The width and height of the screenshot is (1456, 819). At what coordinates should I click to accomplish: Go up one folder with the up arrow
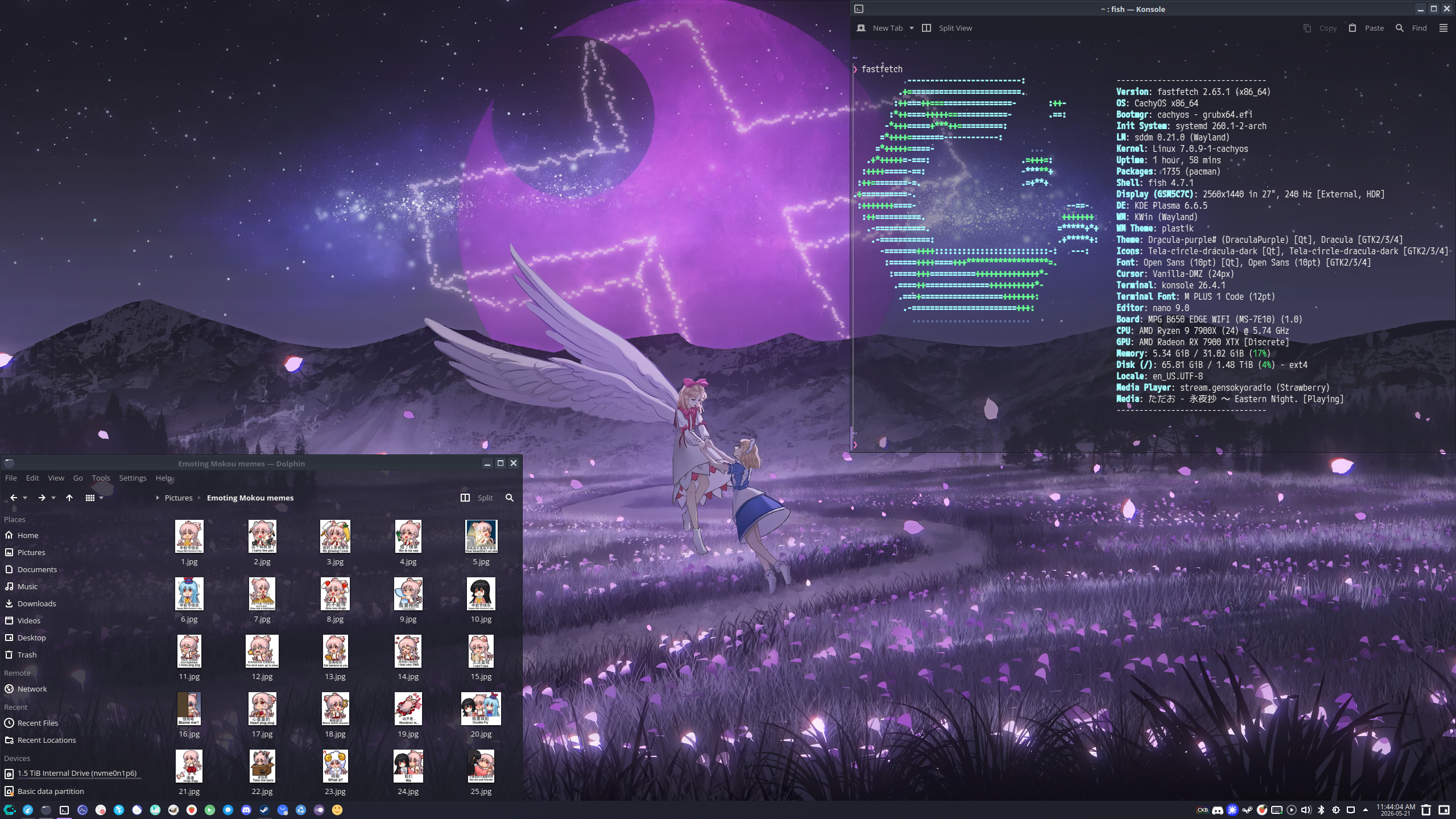coord(69,498)
